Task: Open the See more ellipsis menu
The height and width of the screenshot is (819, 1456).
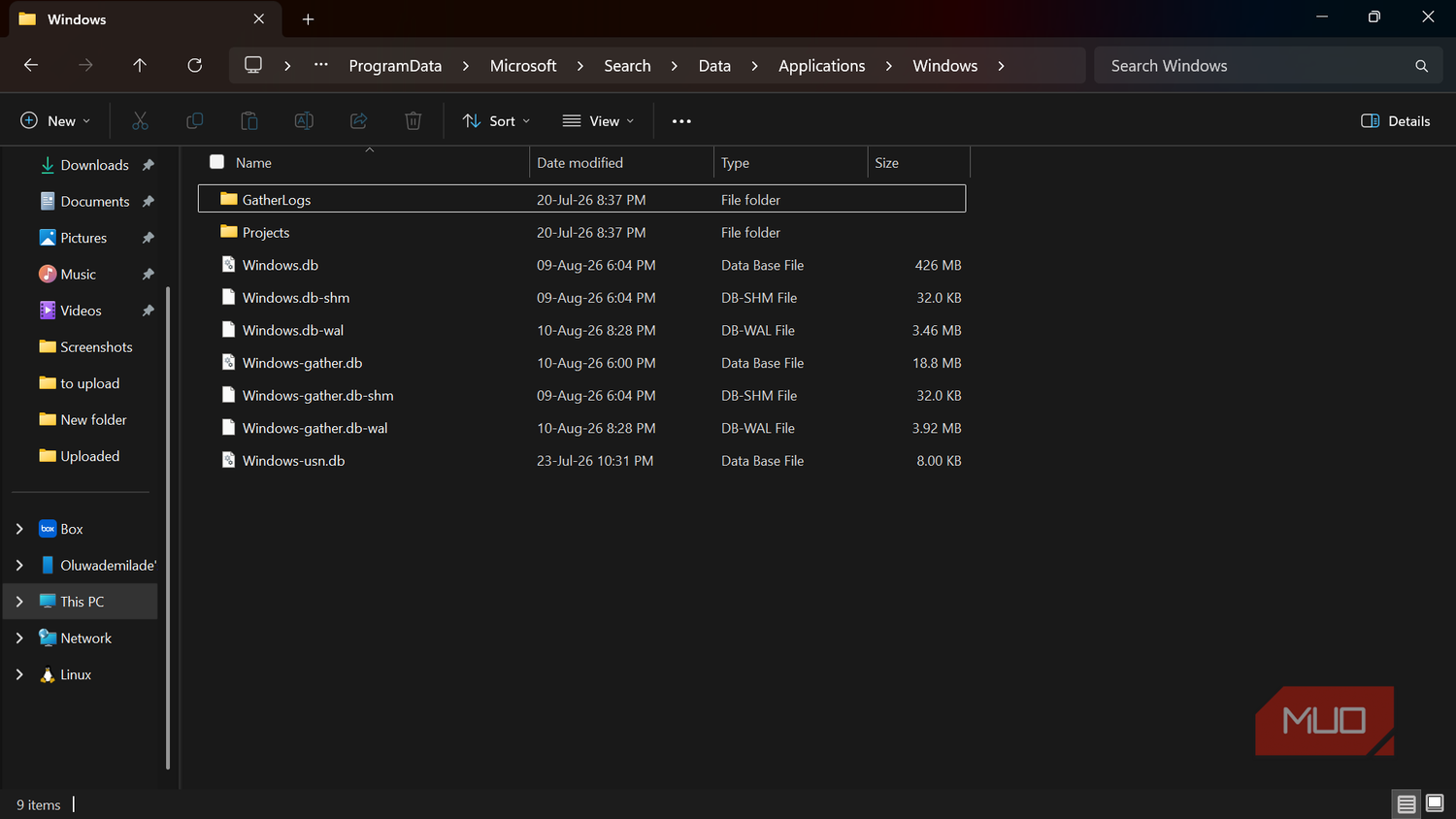Action: 681,120
